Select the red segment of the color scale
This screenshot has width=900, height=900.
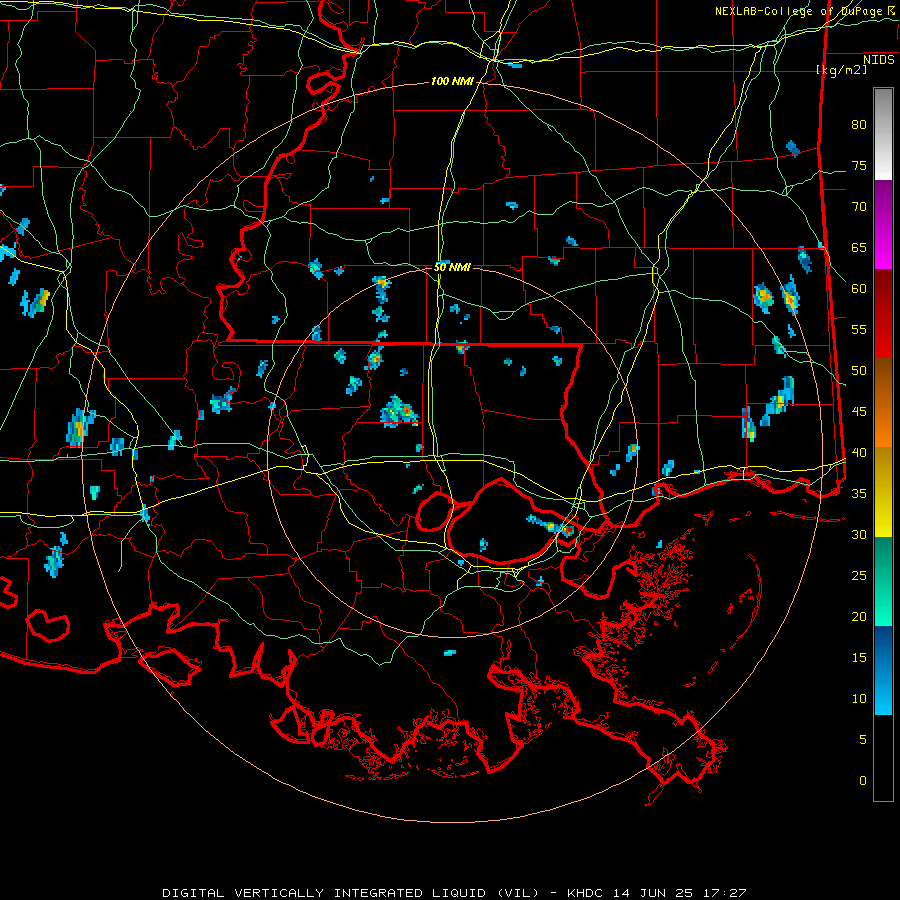click(883, 313)
